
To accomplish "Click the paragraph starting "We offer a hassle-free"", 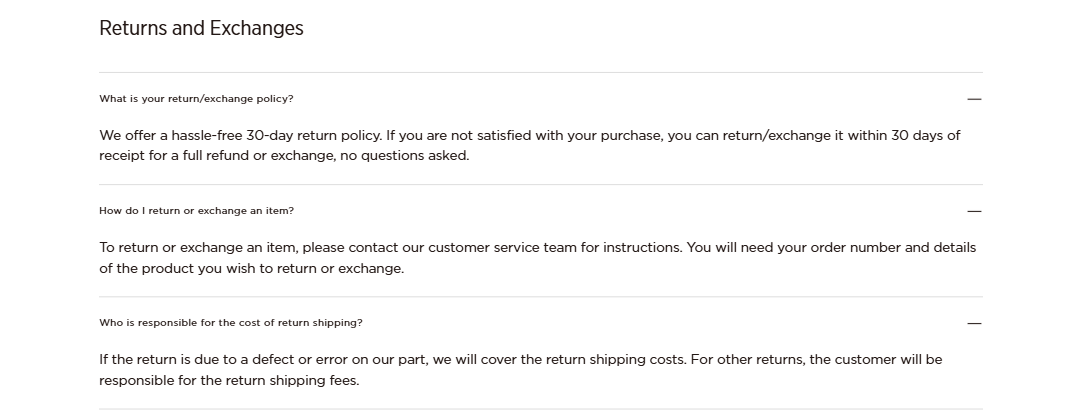I will (529, 145).
